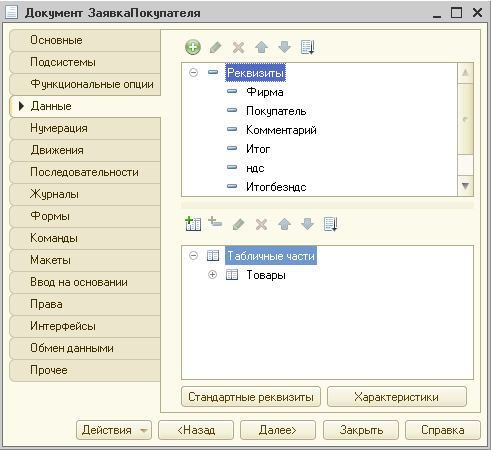
Task: Open the Макеты tab
Action: [85, 260]
